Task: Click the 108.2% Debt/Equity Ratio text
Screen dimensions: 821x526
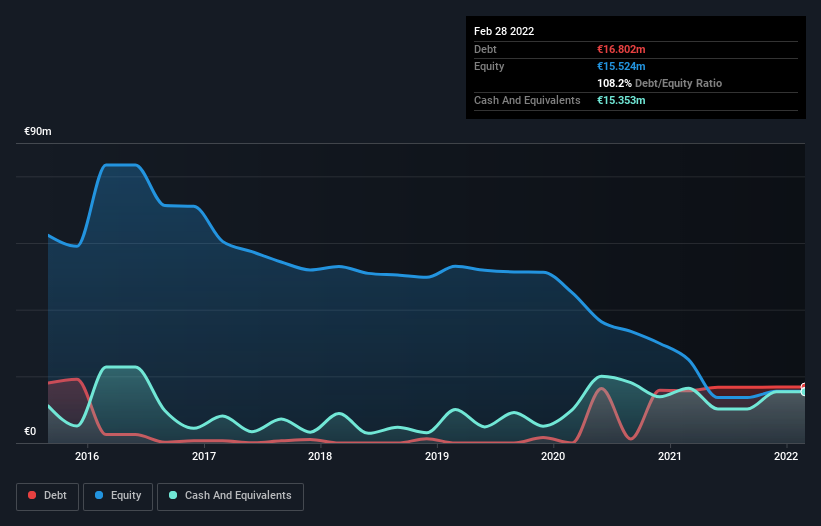Action: (x=659, y=83)
